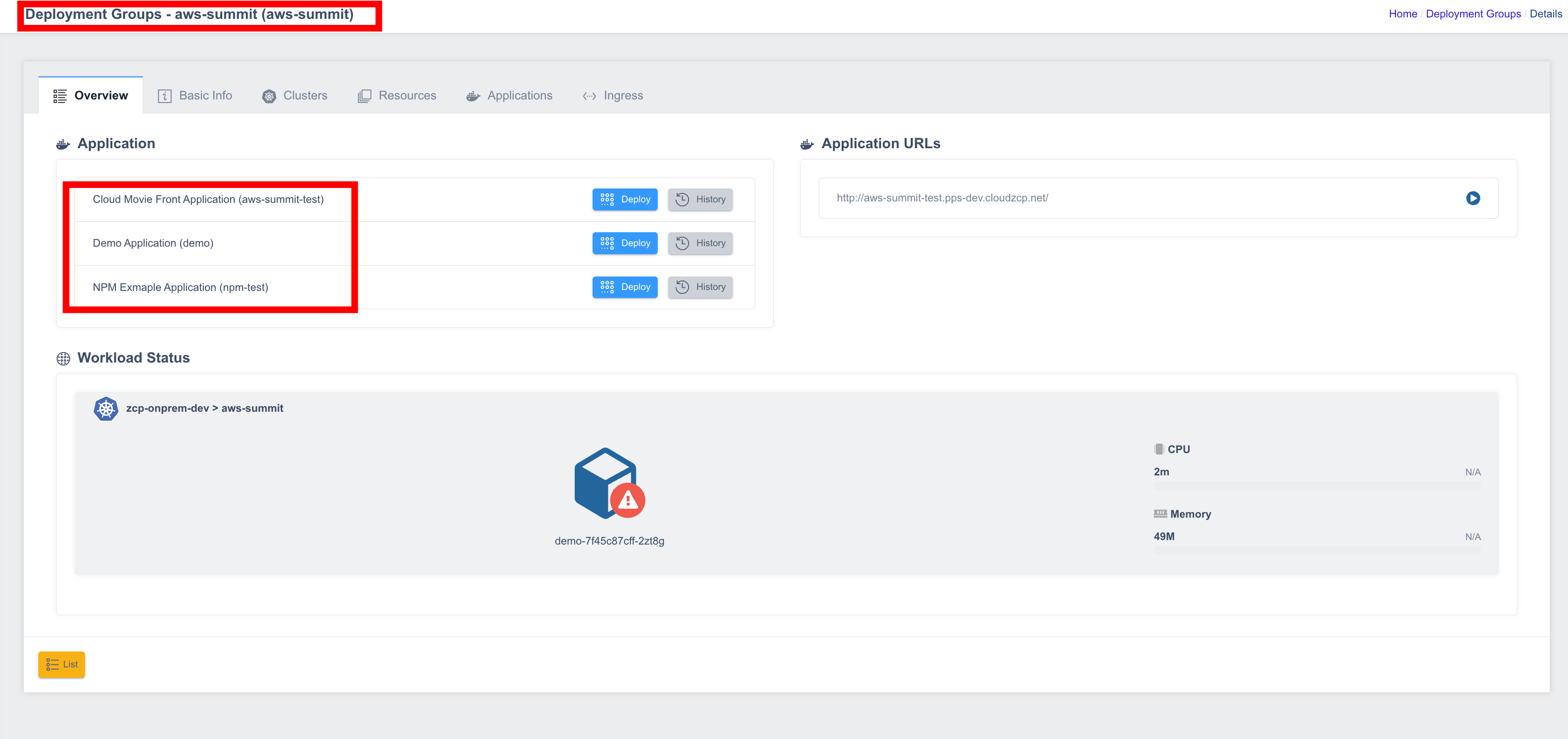The width and height of the screenshot is (1568, 739).
Task: Navigate to Home breadcrumb link
Action: click(1403, 14)
